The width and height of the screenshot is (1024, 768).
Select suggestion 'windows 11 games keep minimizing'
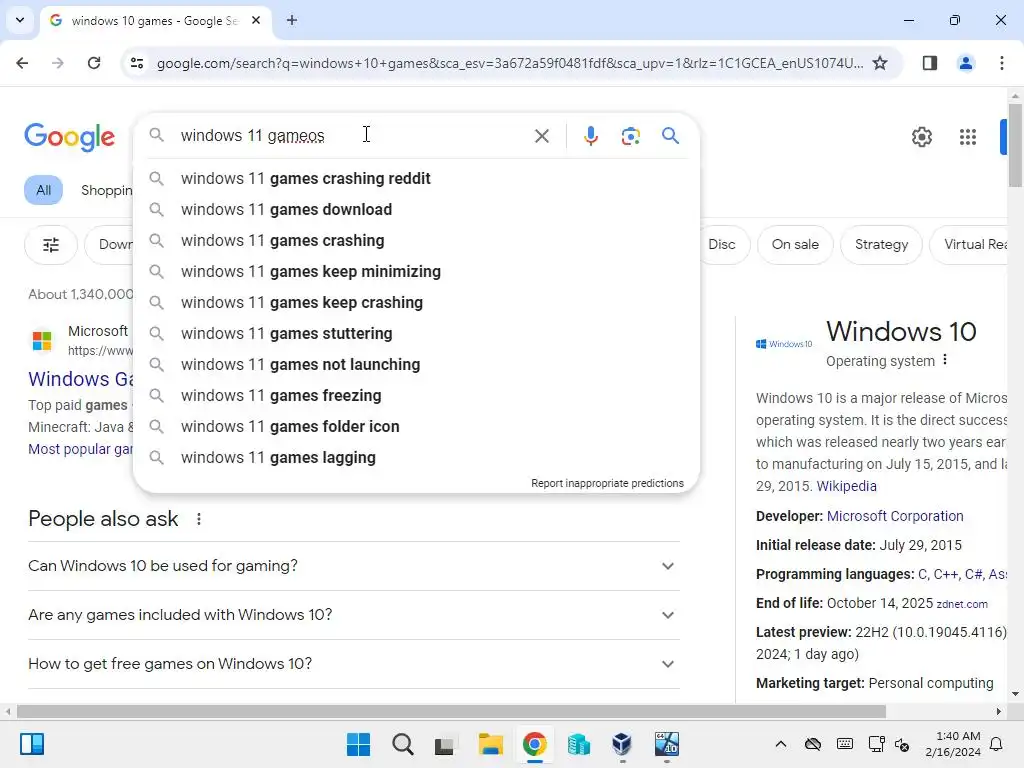click(x=416, y=272)
